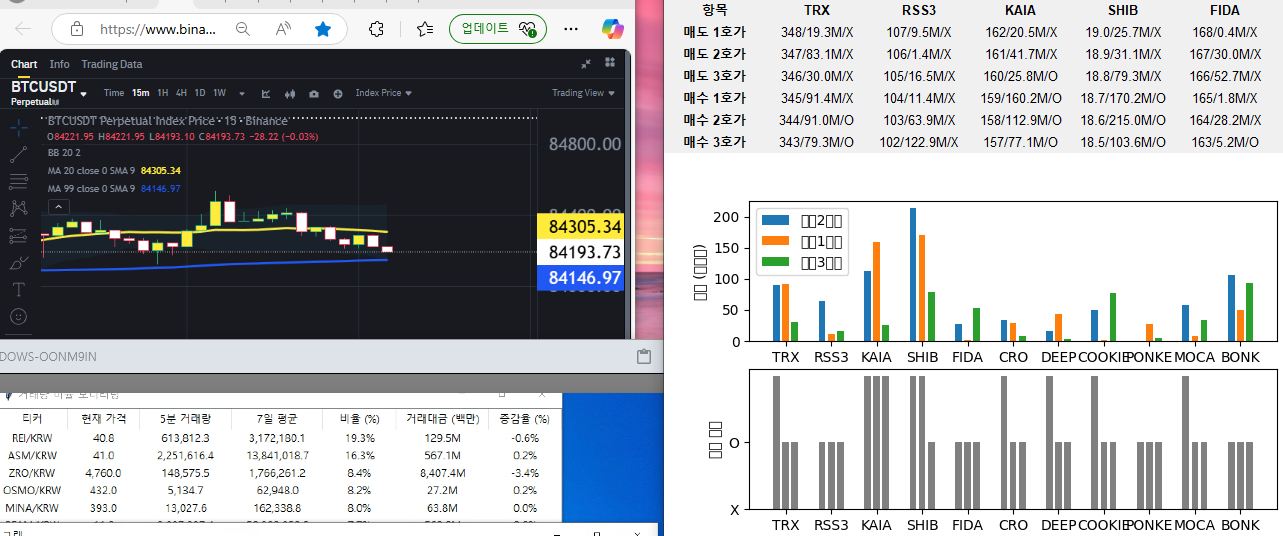1283x536 pixels.
Task: Select the Text annotation tool
Action: [x=19, y=290]
